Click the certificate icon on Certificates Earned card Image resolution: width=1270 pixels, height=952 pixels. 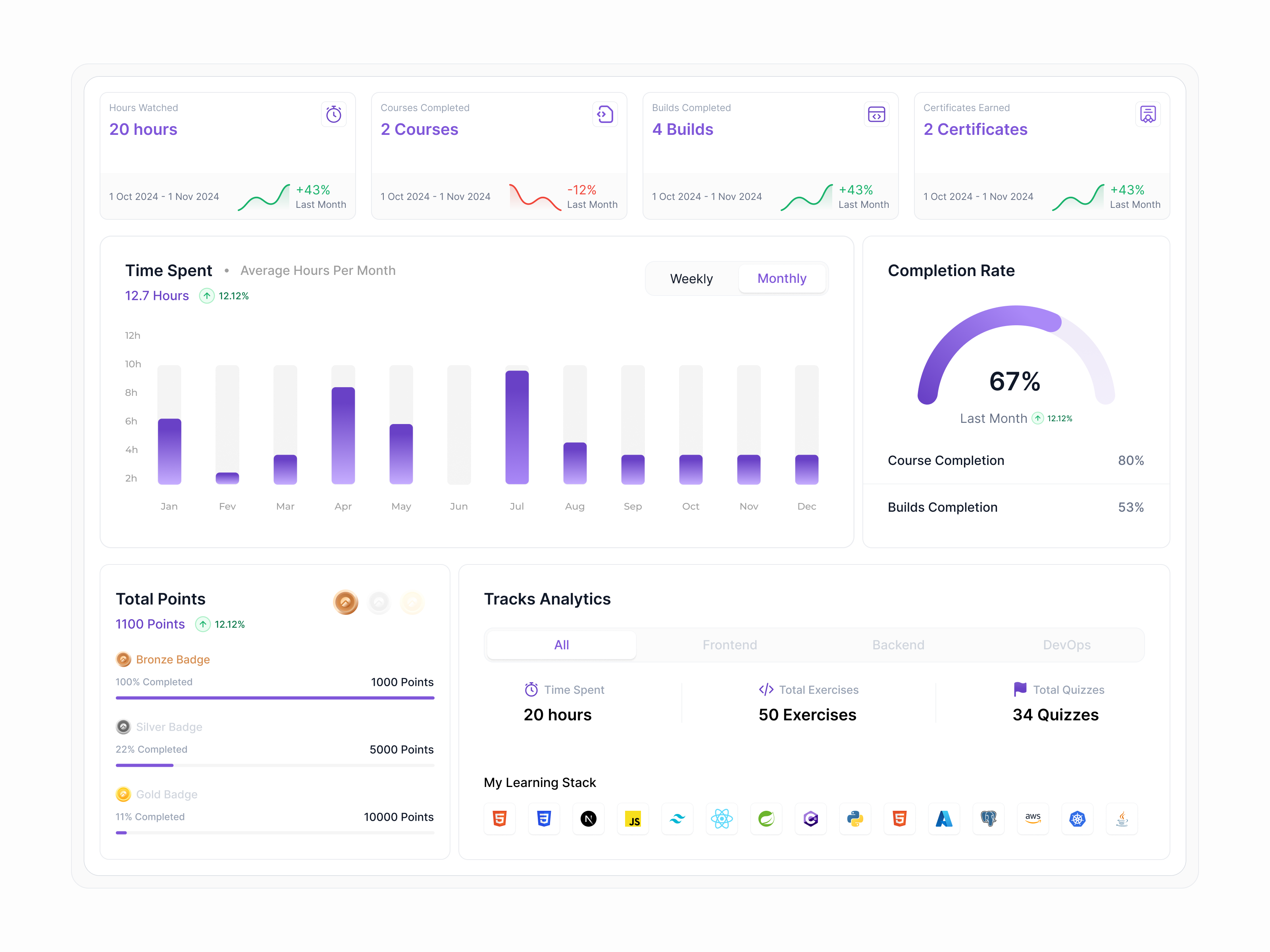(1148, 114)
